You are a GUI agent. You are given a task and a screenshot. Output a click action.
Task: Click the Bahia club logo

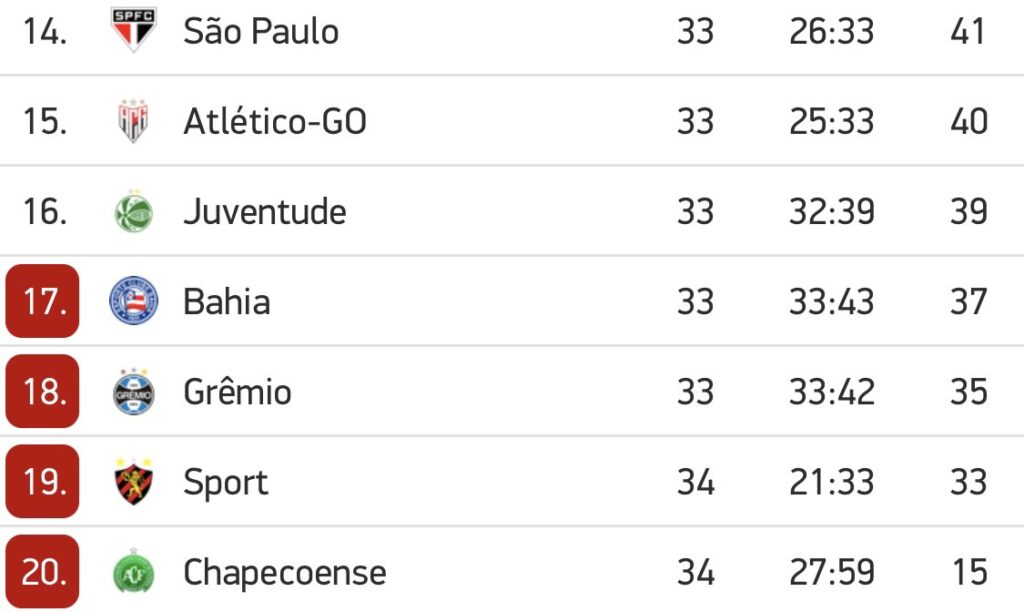click(133, 301)
